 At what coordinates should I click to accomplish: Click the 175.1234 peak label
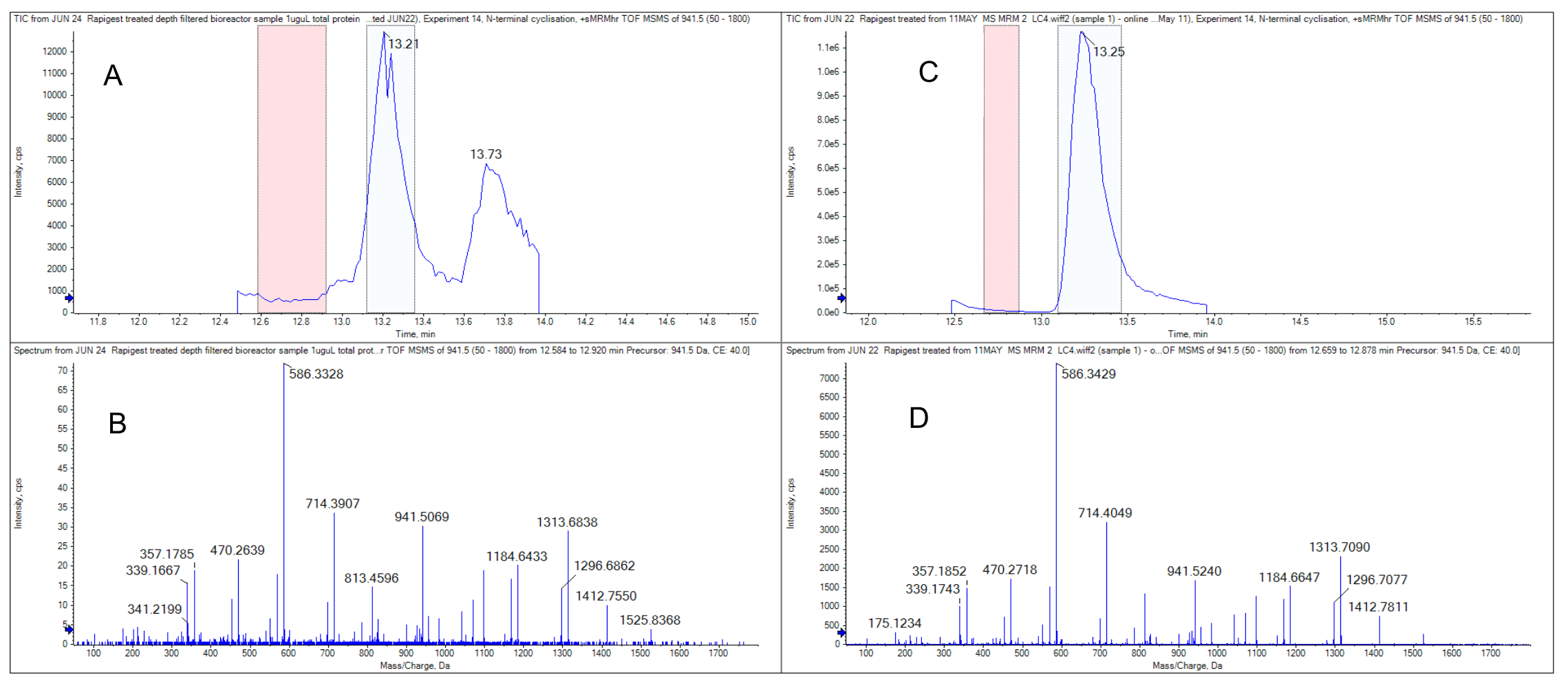[x=894, y=623]
